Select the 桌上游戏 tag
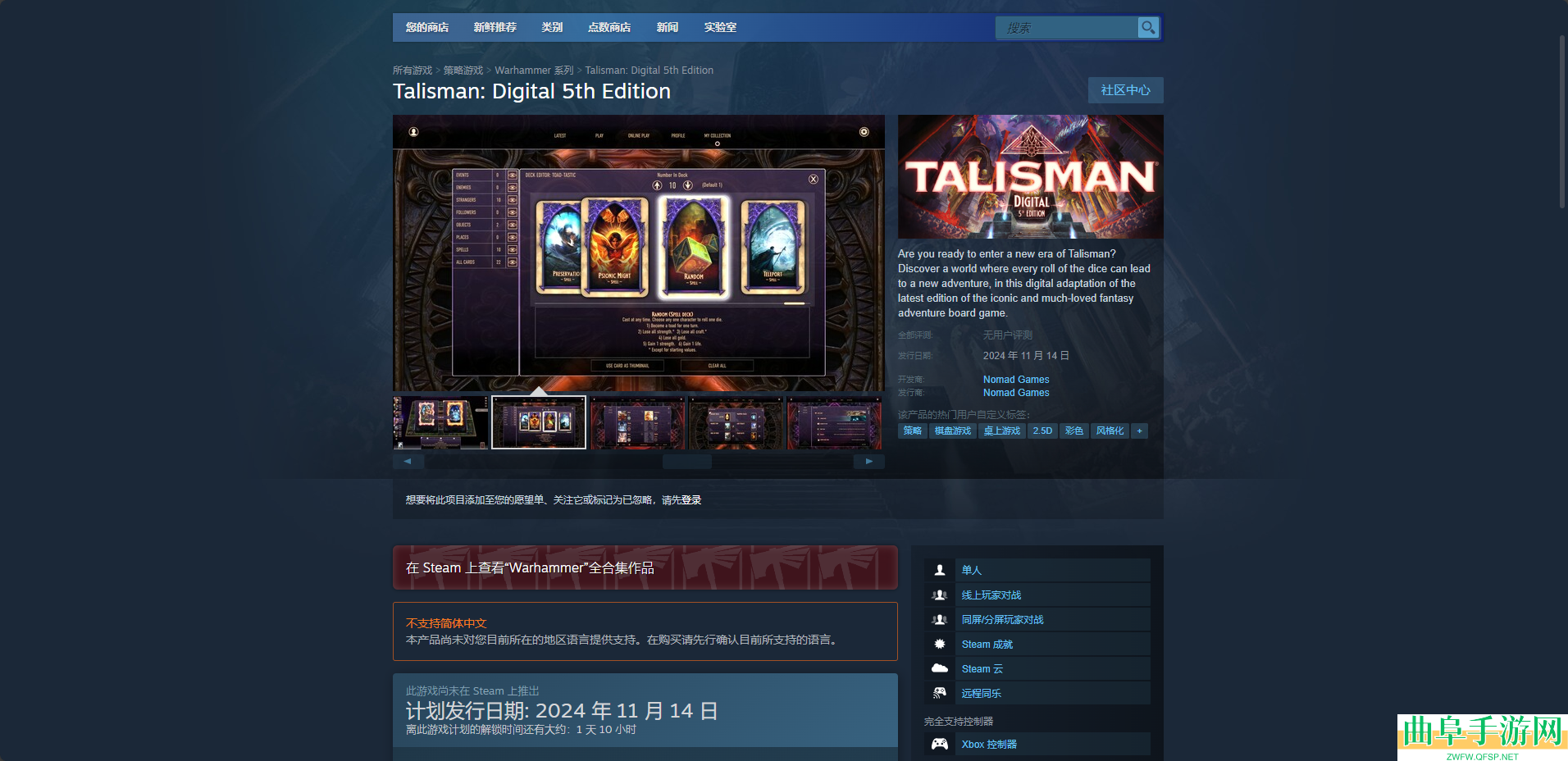The height and width of the screenshot is (761, 1568). coord(1002,431)
